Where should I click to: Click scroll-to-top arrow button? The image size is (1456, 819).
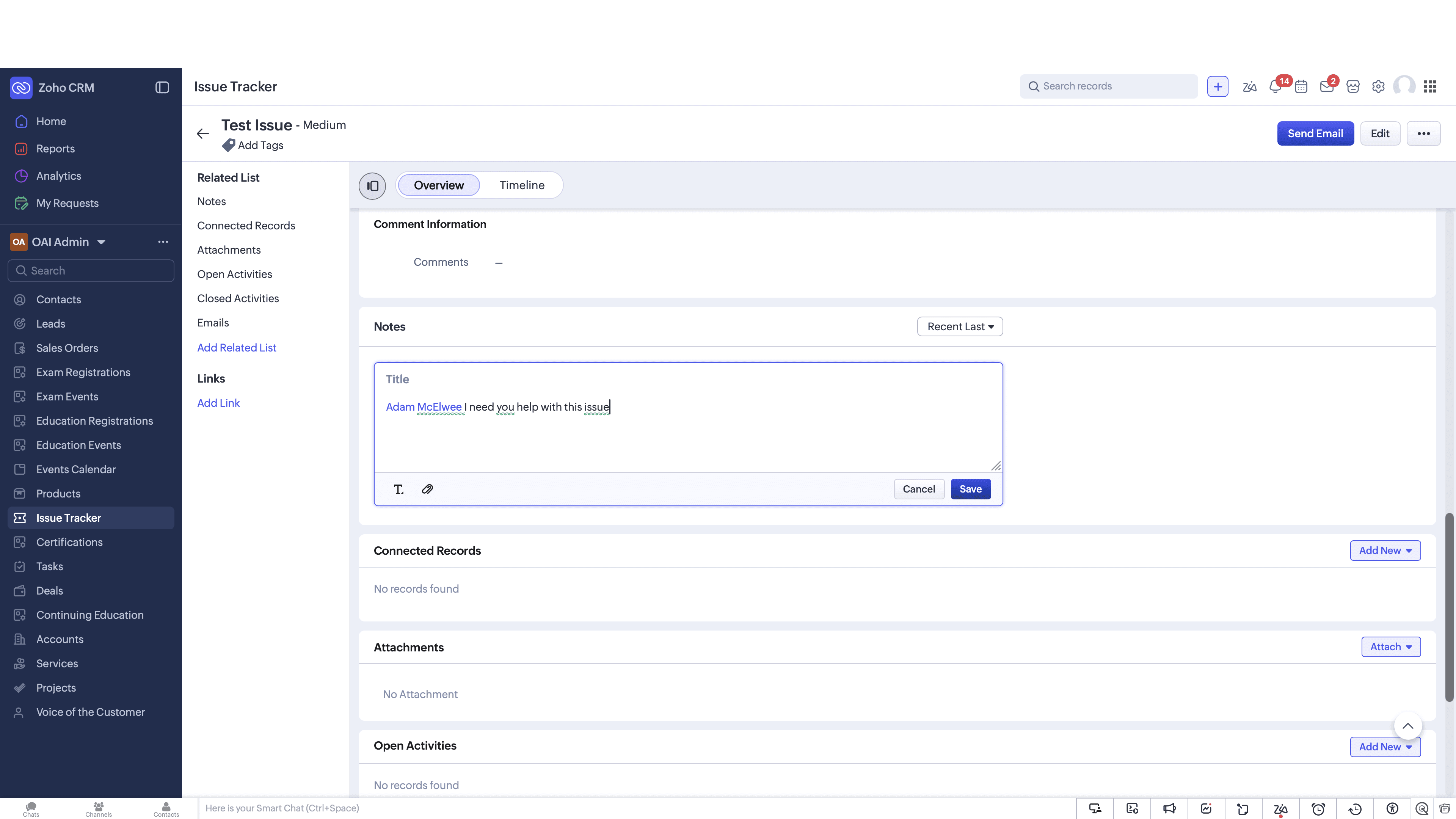click(1408, 726)
